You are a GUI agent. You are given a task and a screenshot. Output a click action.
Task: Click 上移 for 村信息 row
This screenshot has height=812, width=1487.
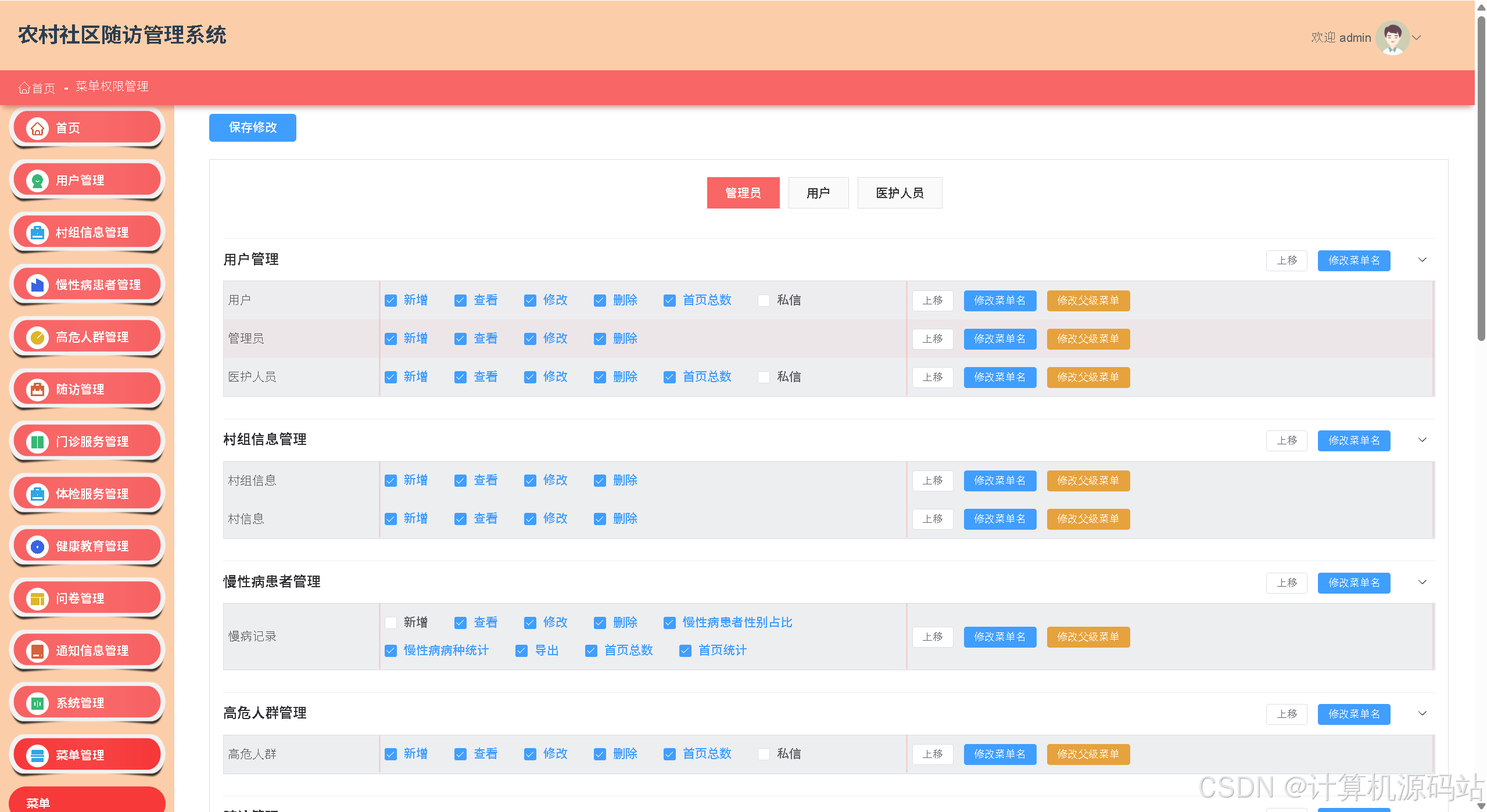pyautogui.click(x=933, y=519)
